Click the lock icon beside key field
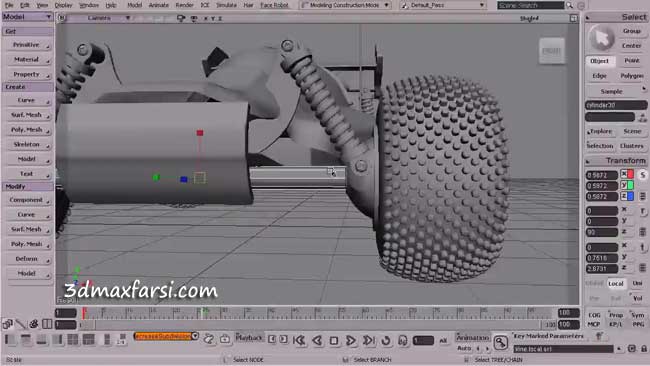 point(644,349)
